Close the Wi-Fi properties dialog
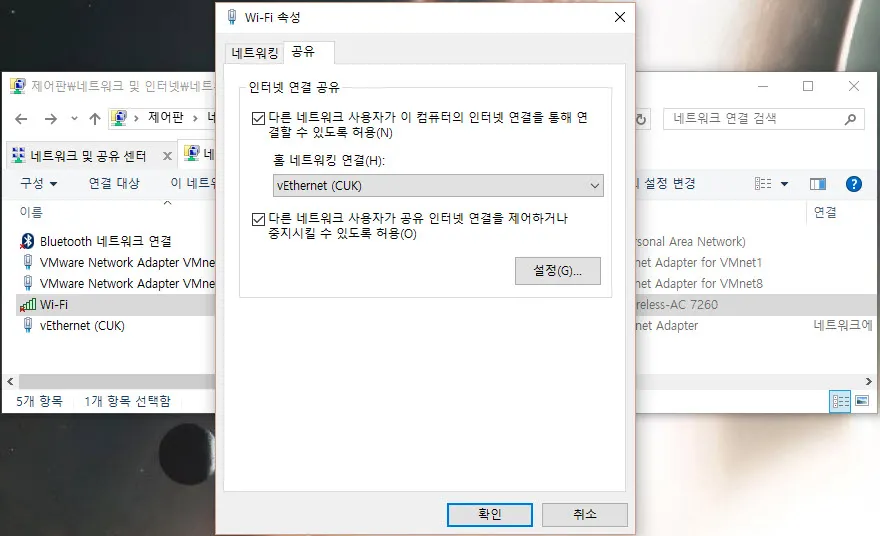The width and height of the screenshot is (880, 536). pos(620,17)
